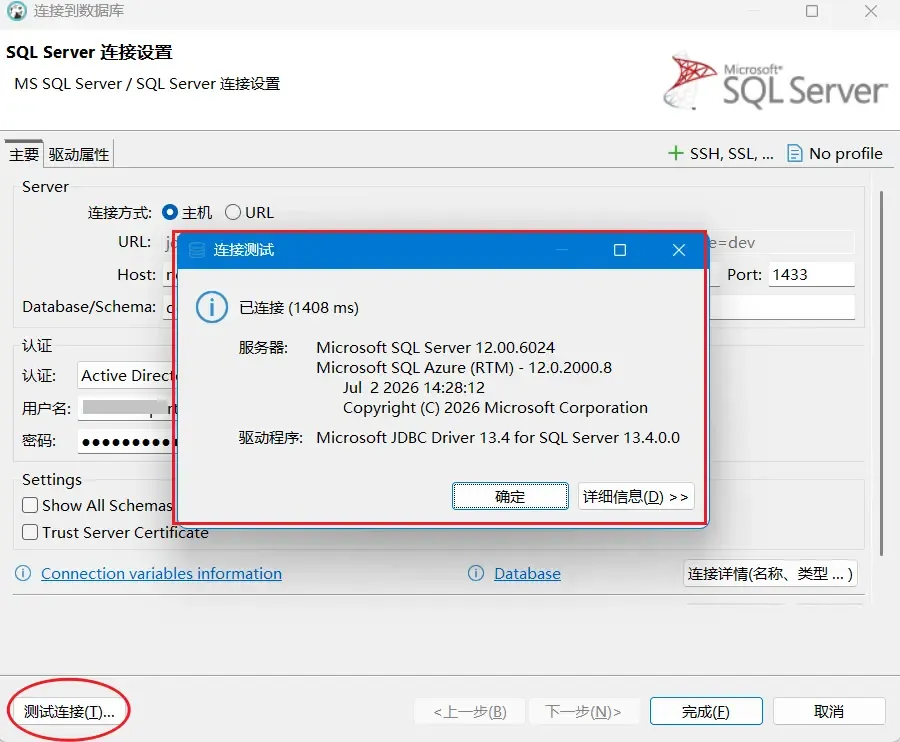The width and height of the screenshot is (900, 742).
Task: Toggle Show All Schemas checkbox
Action: click(x=30, y=505)
